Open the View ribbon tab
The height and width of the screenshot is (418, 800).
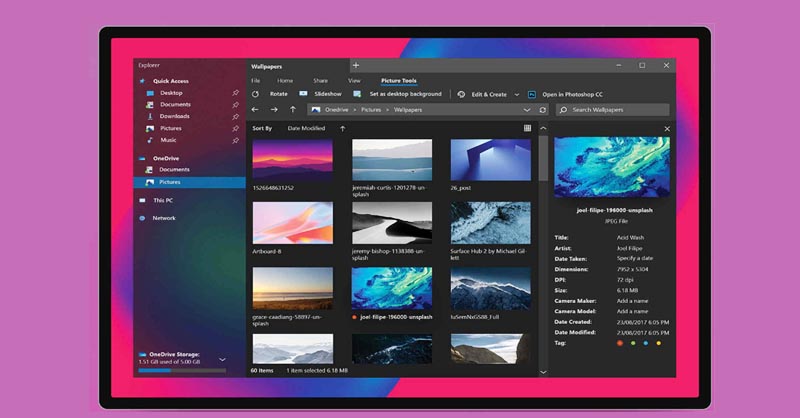(354, 81)
